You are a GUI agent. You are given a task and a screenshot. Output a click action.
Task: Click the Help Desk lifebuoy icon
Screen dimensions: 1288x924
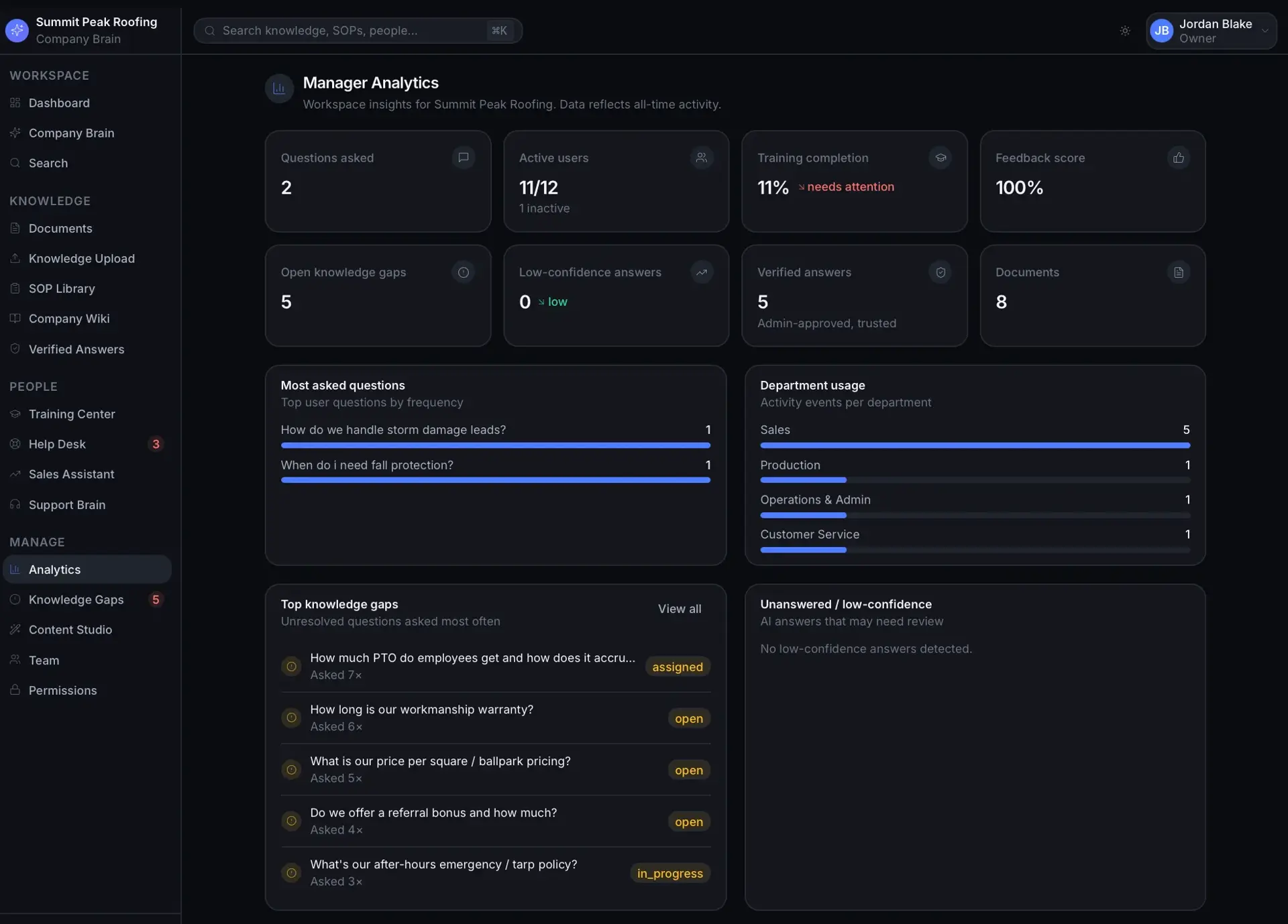click(x=15, y=444)
